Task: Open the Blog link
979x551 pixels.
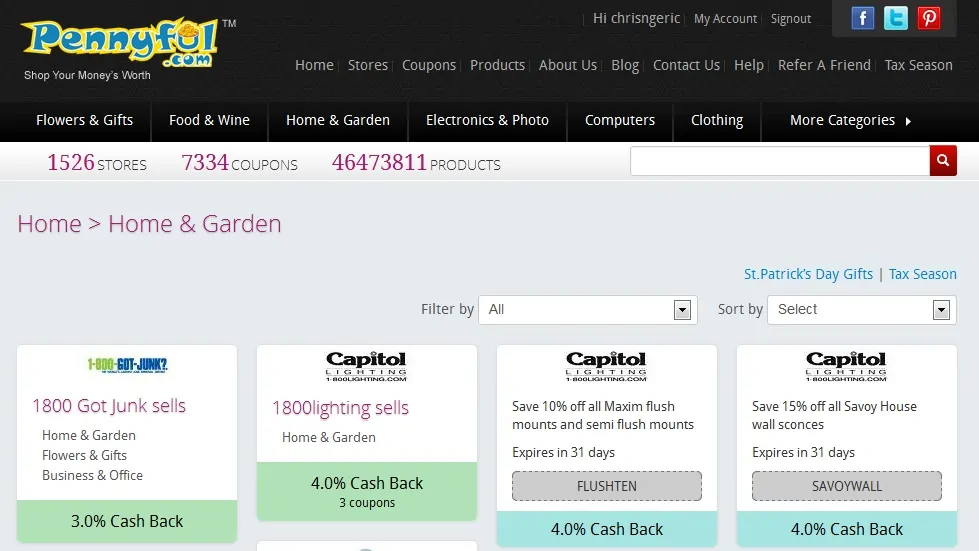Action: (x=625, y=65)
